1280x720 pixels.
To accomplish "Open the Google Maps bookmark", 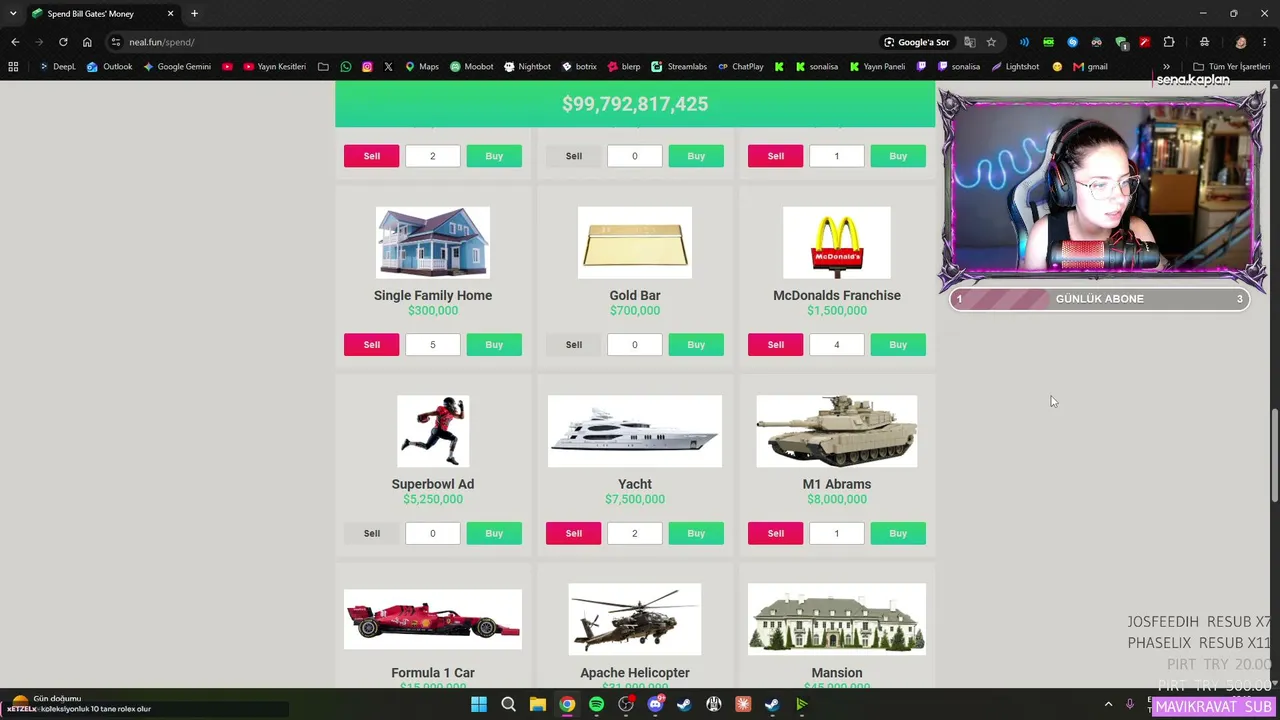I will pos(421,67).
